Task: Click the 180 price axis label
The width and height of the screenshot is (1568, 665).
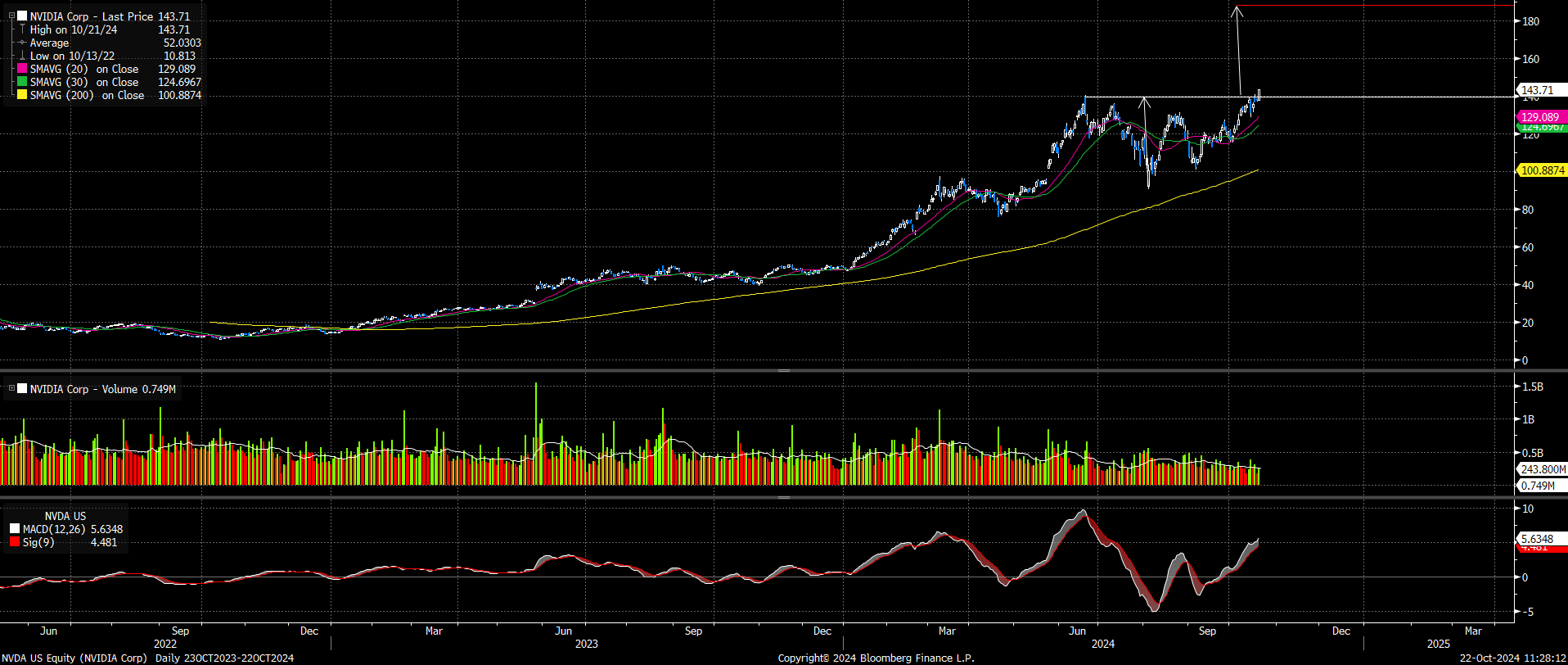Action: coord(1530,21)
